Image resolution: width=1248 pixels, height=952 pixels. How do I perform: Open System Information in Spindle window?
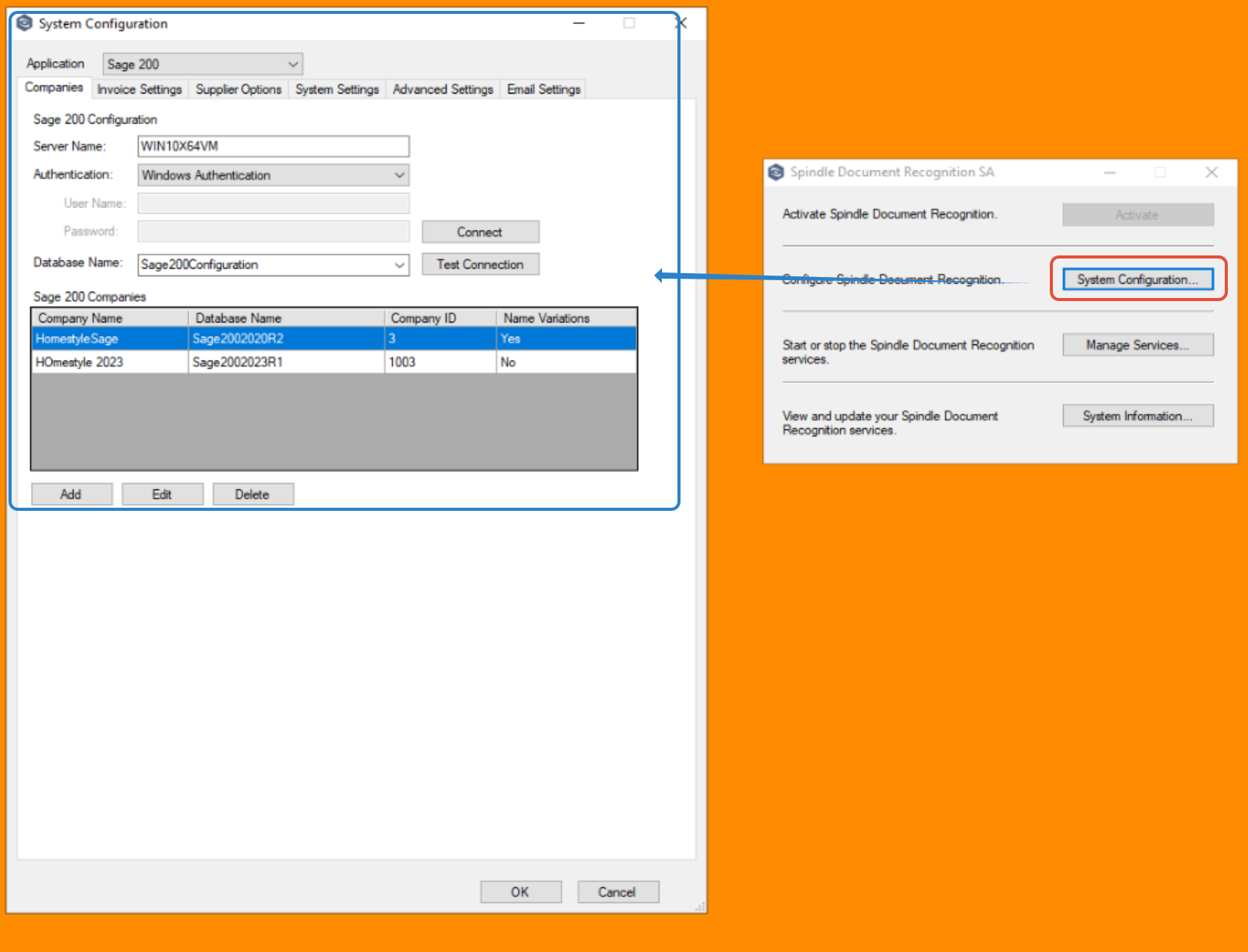tap(1138, 416)
